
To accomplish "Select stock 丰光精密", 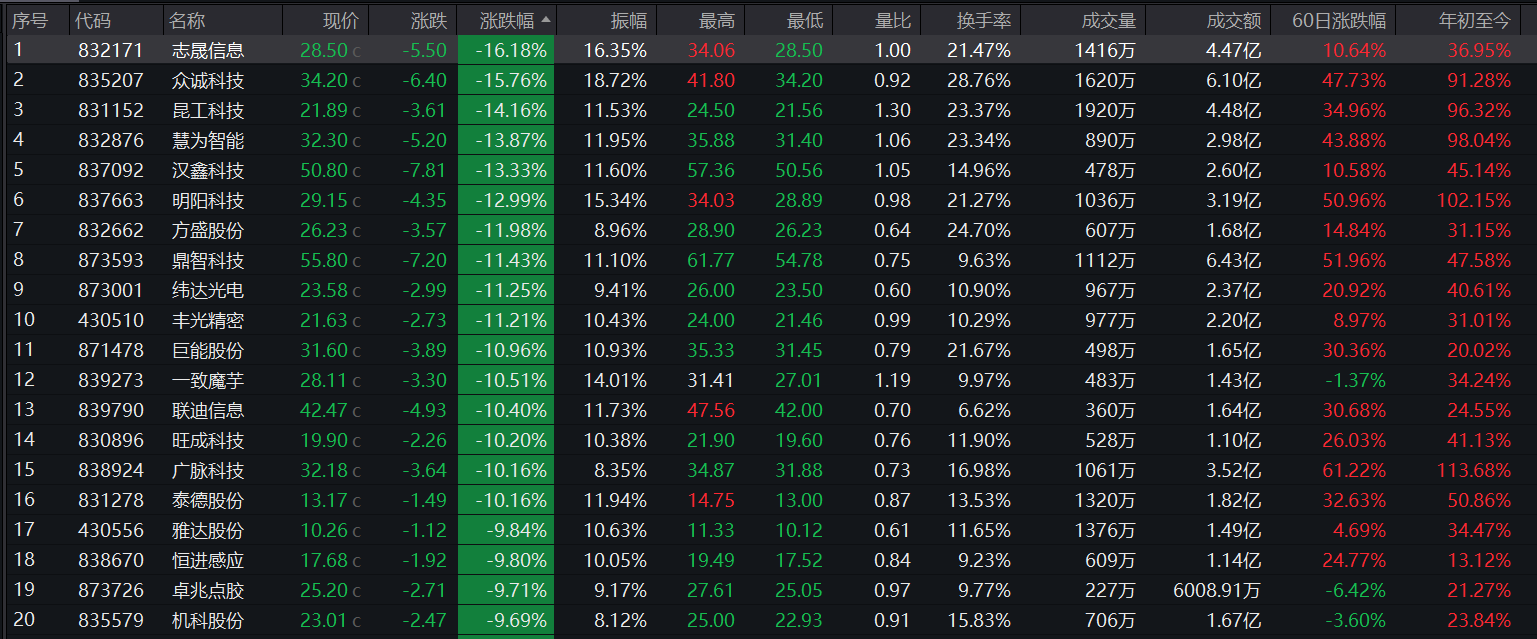I will [208, 320].
